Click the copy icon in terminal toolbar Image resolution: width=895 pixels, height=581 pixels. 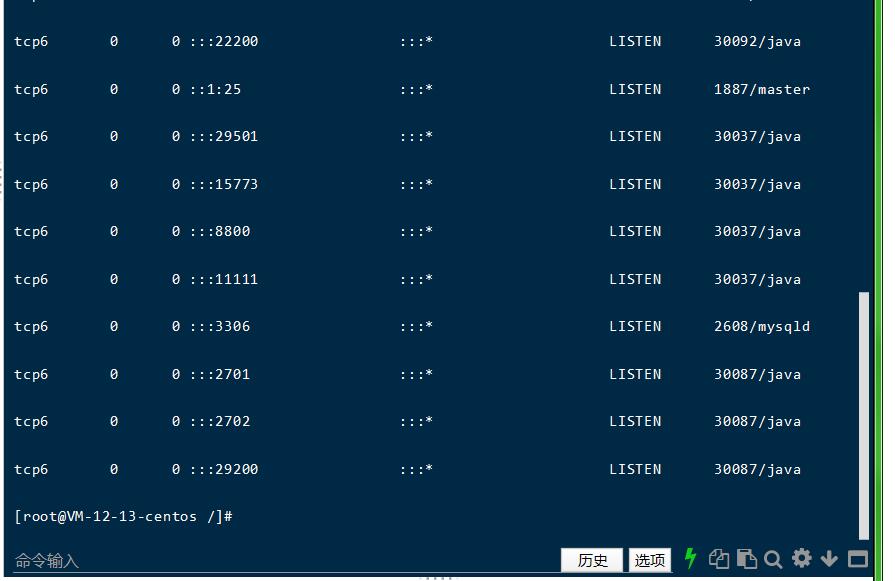point(718,559)
